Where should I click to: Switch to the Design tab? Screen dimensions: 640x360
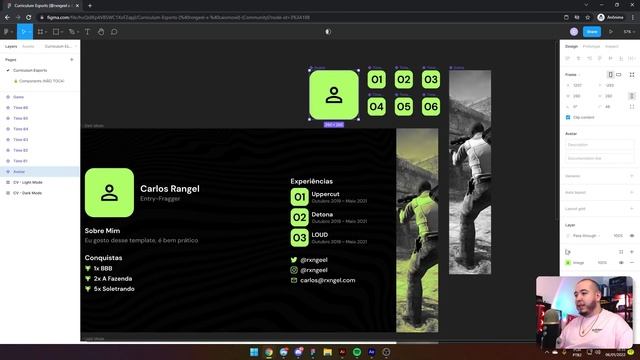[571, 47]
